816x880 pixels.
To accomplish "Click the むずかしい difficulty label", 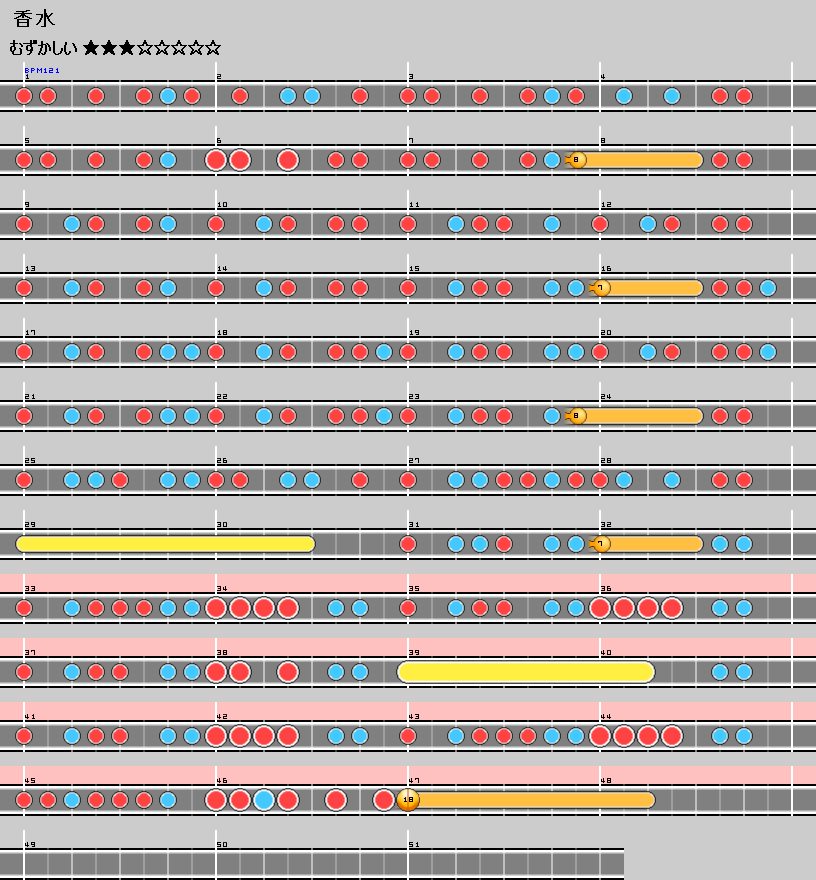I will tap(43, 48).
